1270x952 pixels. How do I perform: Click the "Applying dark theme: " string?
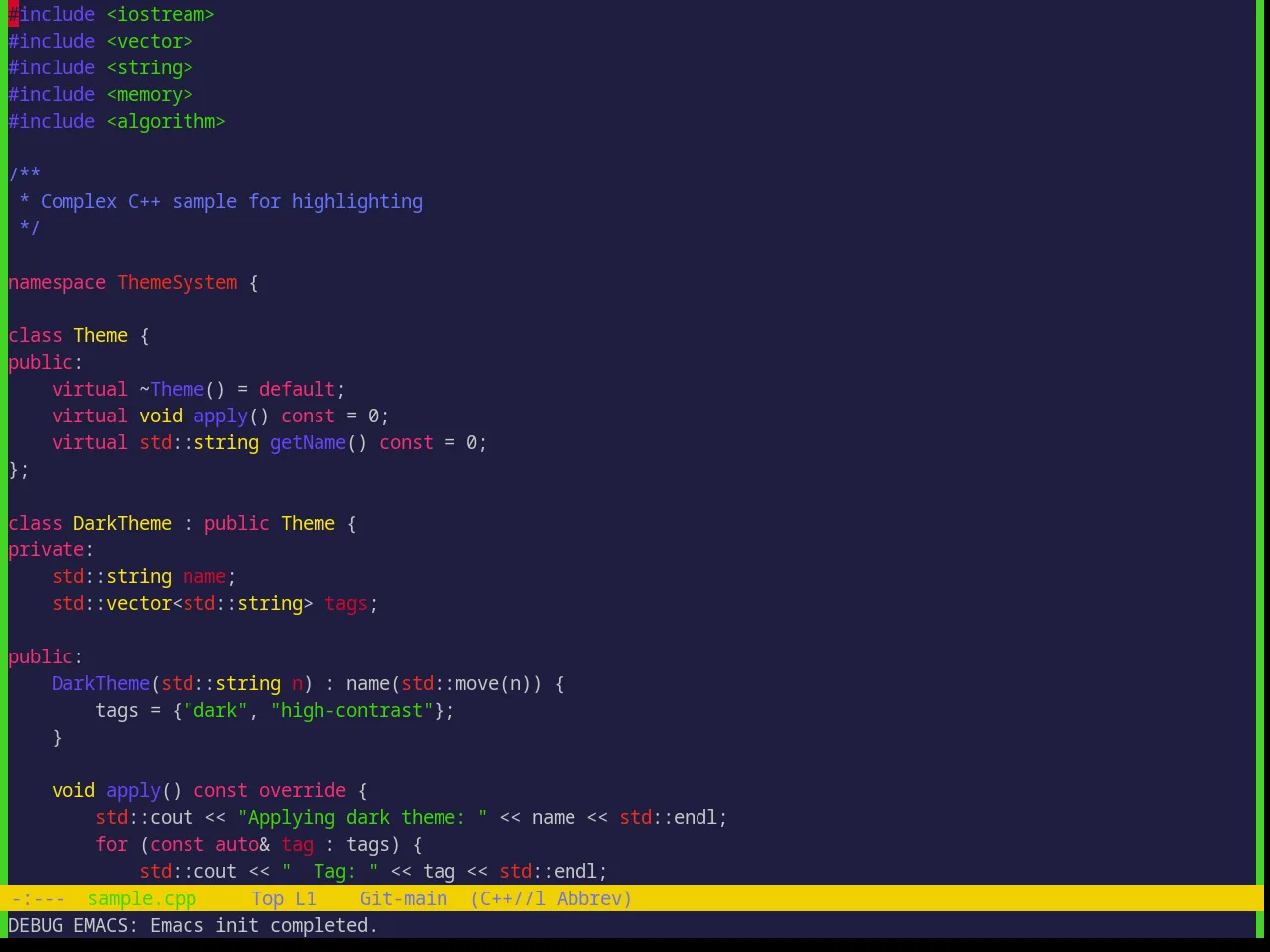362,817
